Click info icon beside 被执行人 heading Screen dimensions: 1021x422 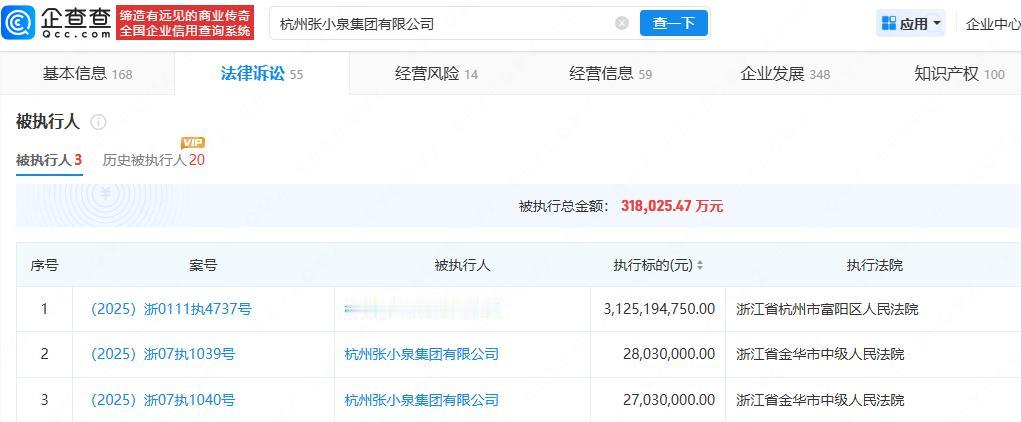tap(98, 122)
